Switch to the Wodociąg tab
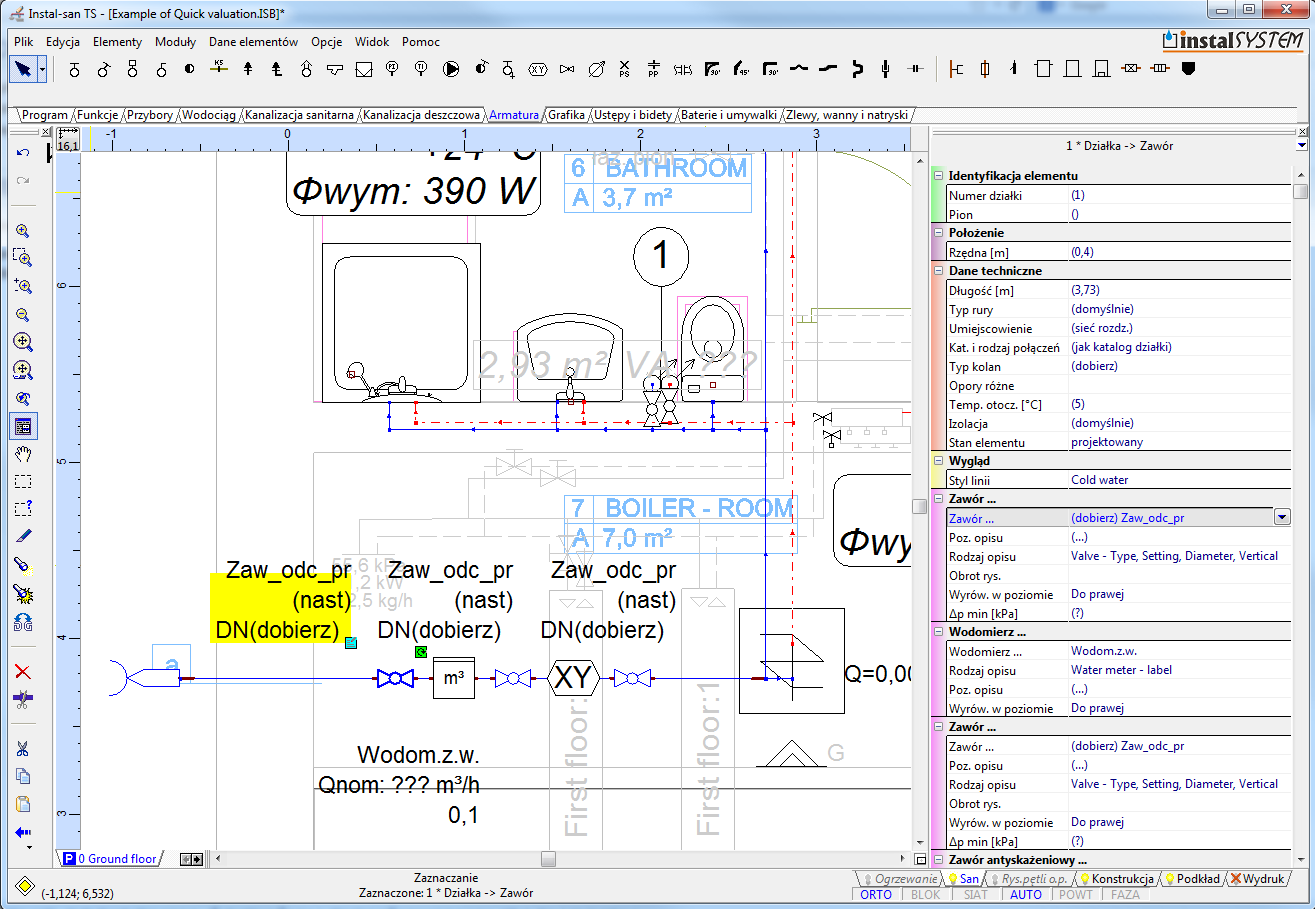Viewport: 1315px width, 909px height. point(209,115)
